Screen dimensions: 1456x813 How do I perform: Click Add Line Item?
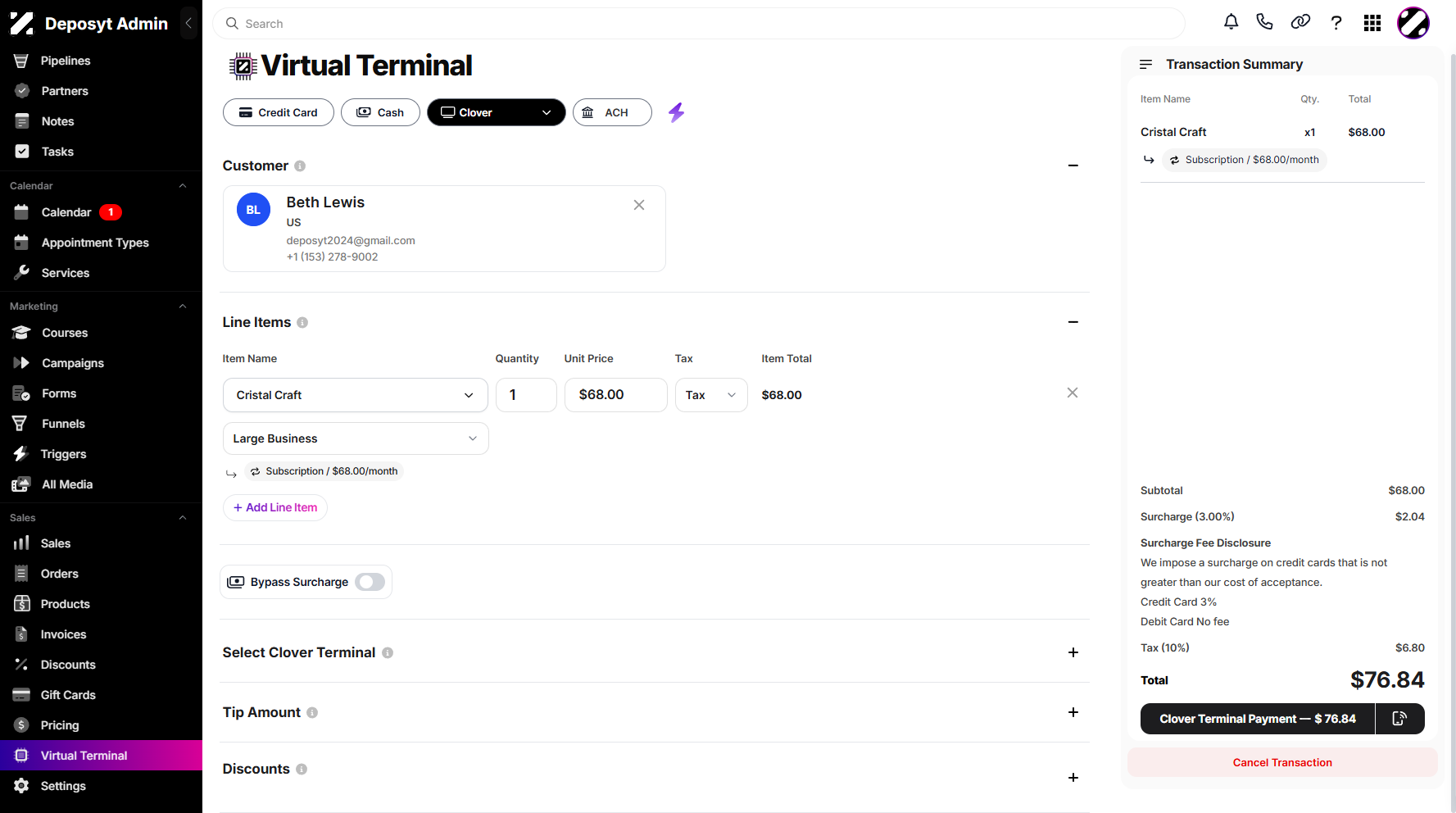275,507
